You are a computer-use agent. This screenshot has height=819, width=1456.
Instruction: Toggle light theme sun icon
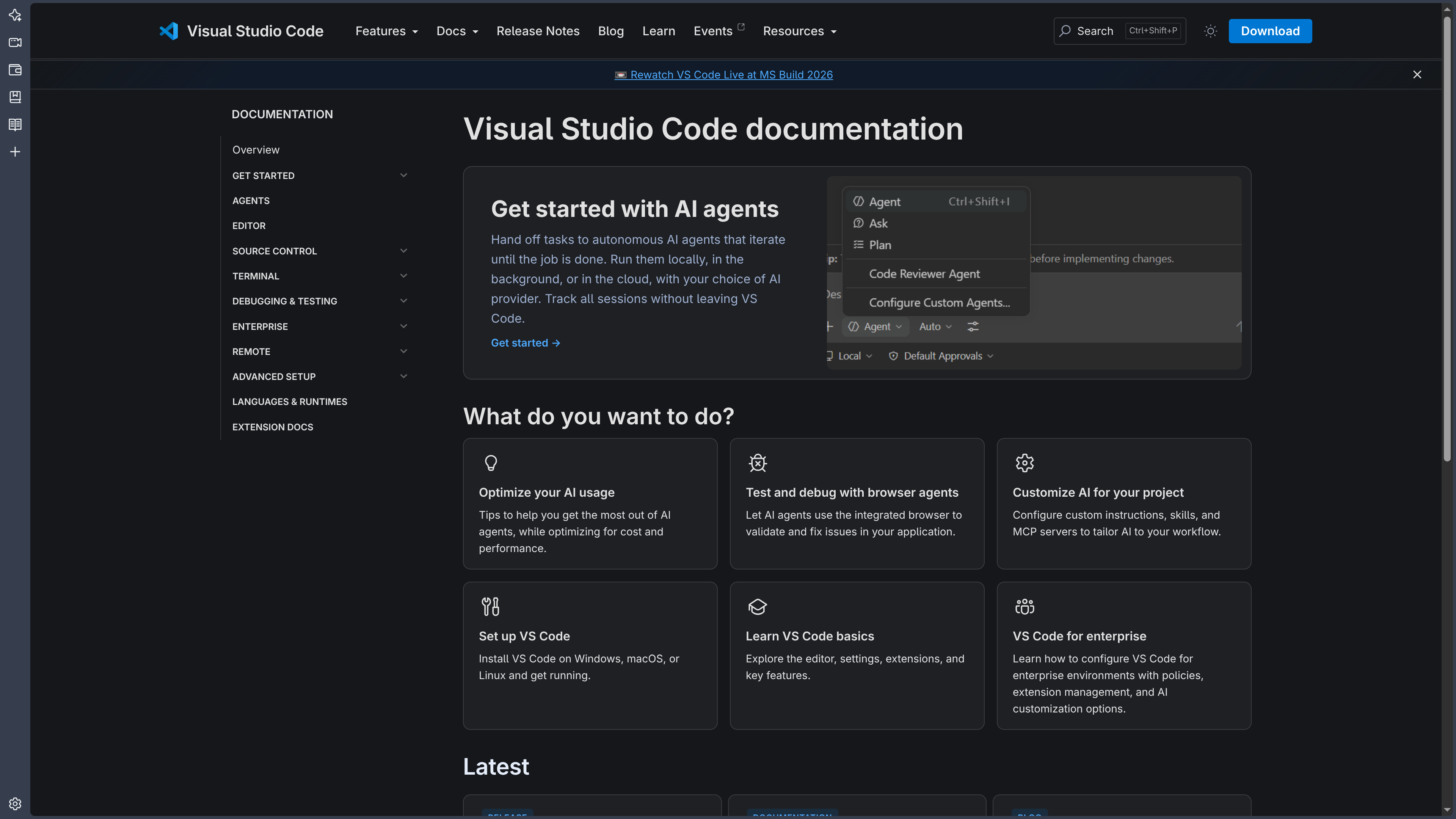point(1210,31)
